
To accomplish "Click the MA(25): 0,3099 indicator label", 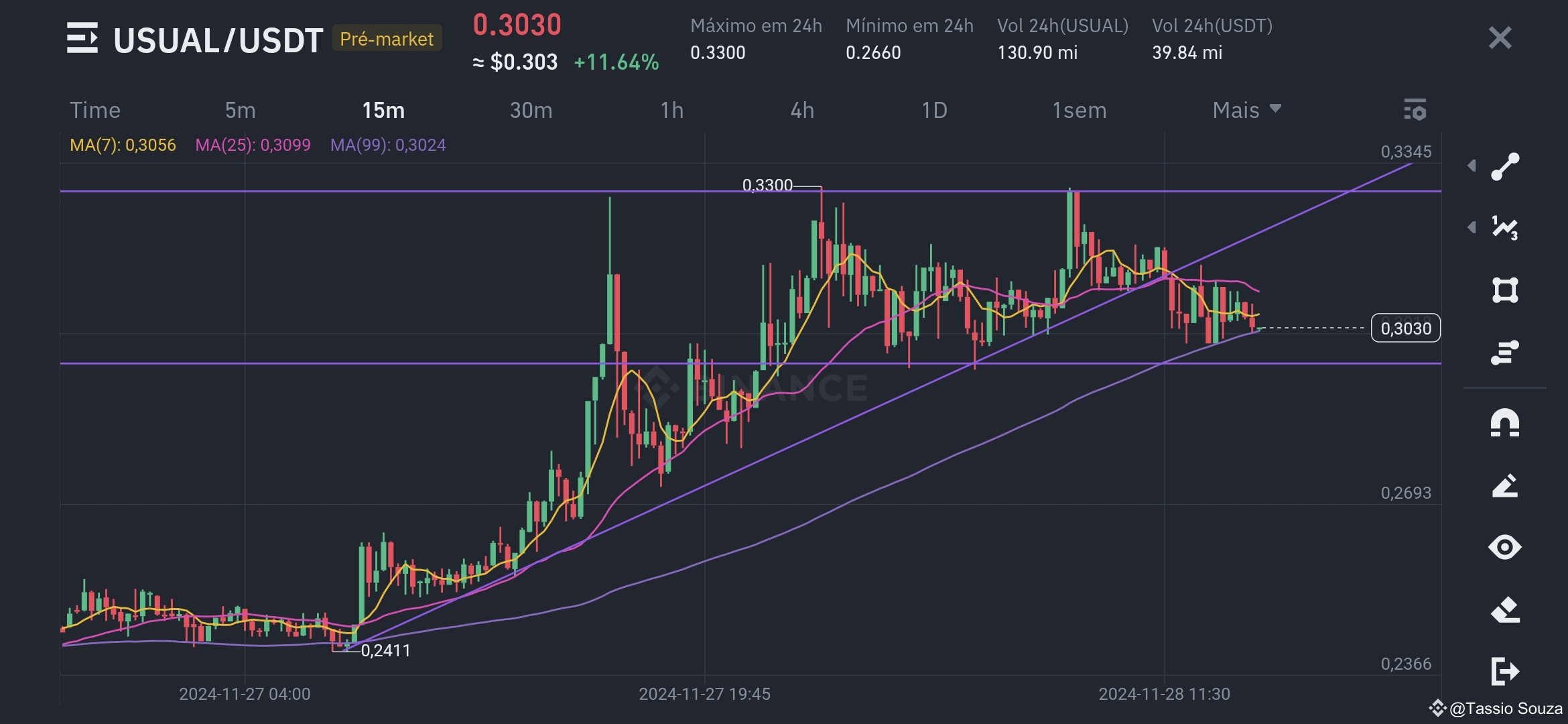I will (253, 145).
